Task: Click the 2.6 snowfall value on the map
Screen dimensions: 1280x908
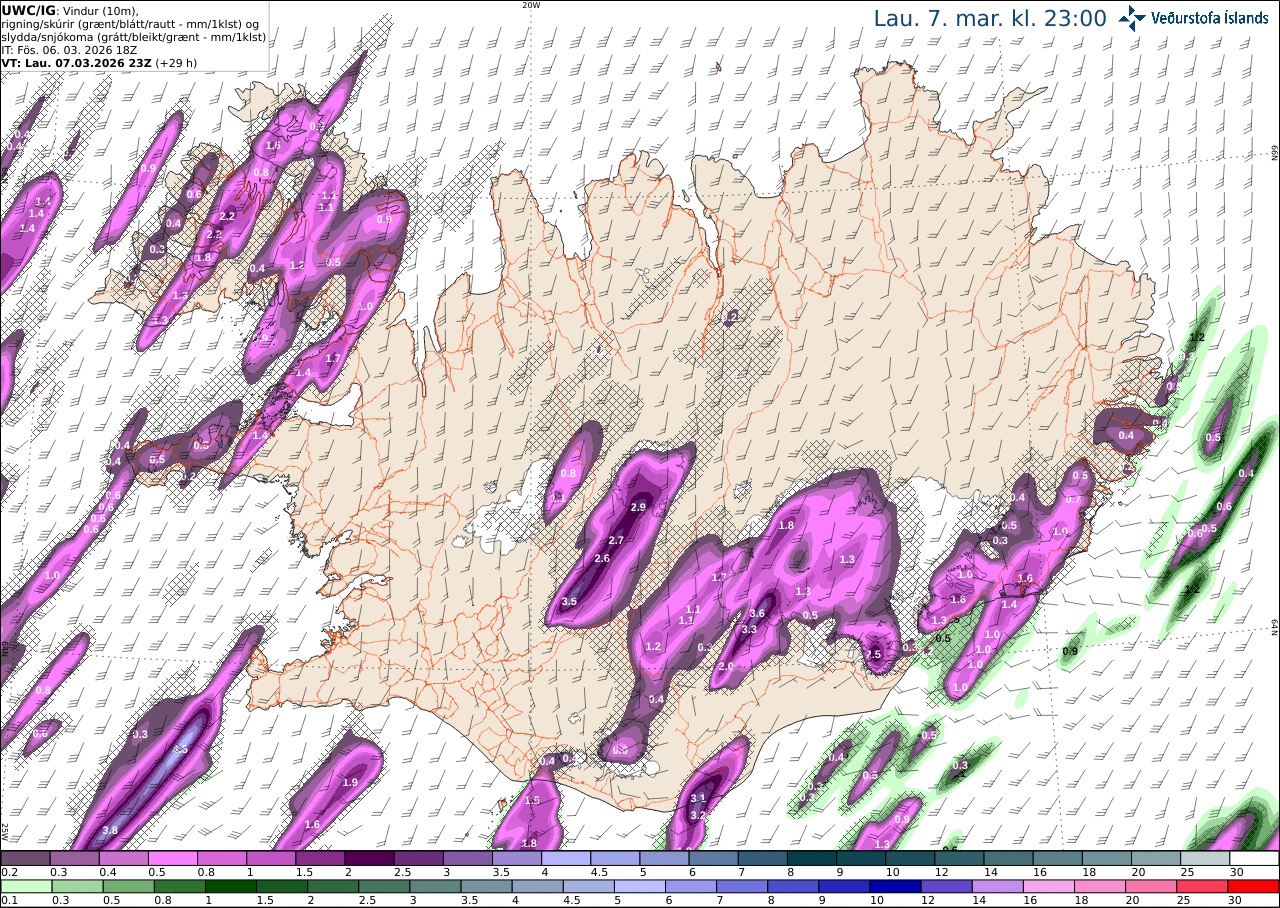Action: [x=602, y=558]
